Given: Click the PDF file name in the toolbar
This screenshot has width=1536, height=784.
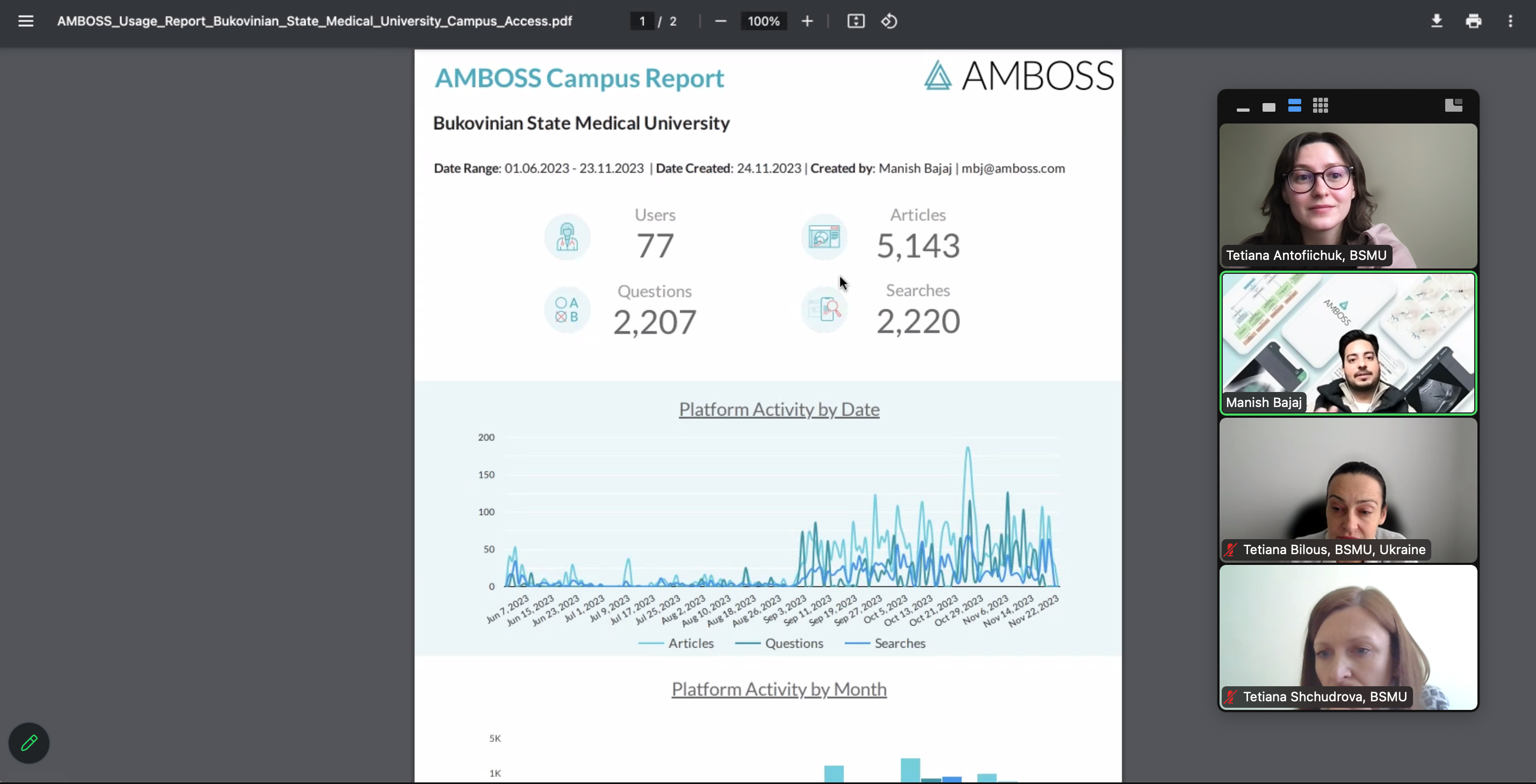Looking at the screenshot, I should [314, 21].
